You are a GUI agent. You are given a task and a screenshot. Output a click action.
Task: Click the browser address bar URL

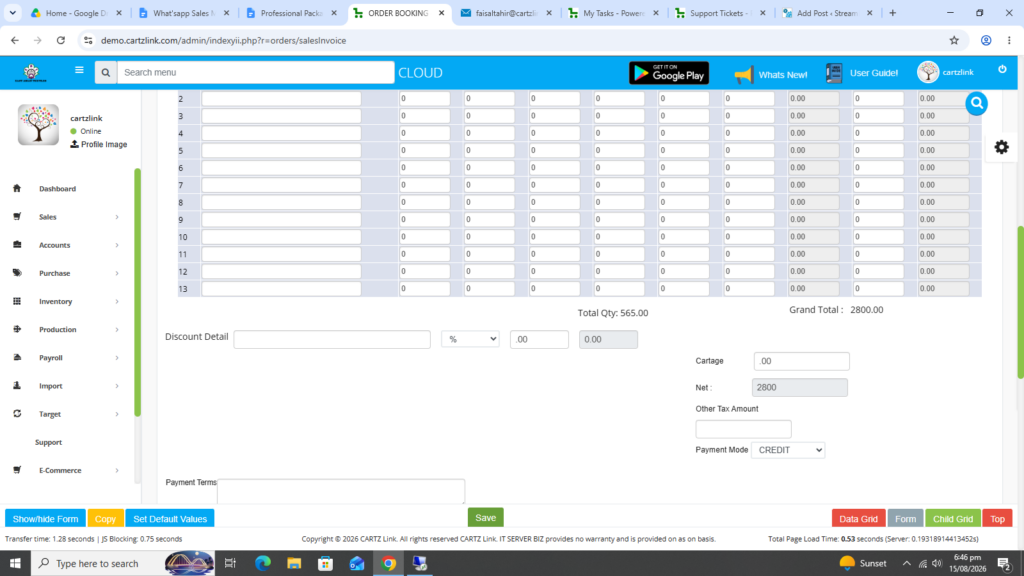223,40
